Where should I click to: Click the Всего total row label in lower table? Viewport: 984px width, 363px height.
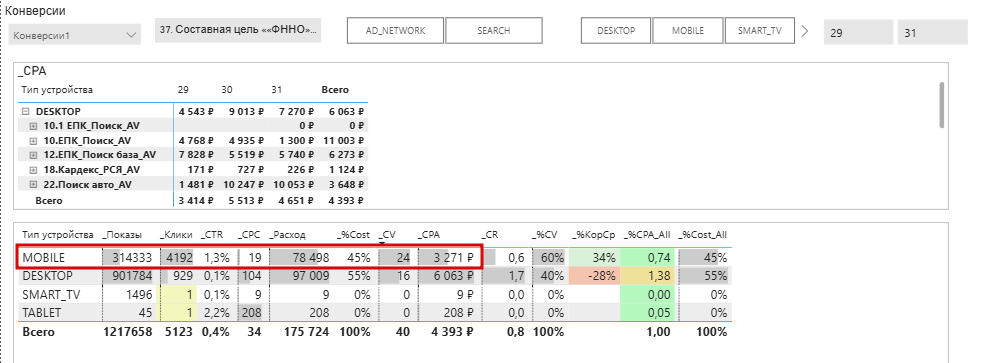coord(38,332)
